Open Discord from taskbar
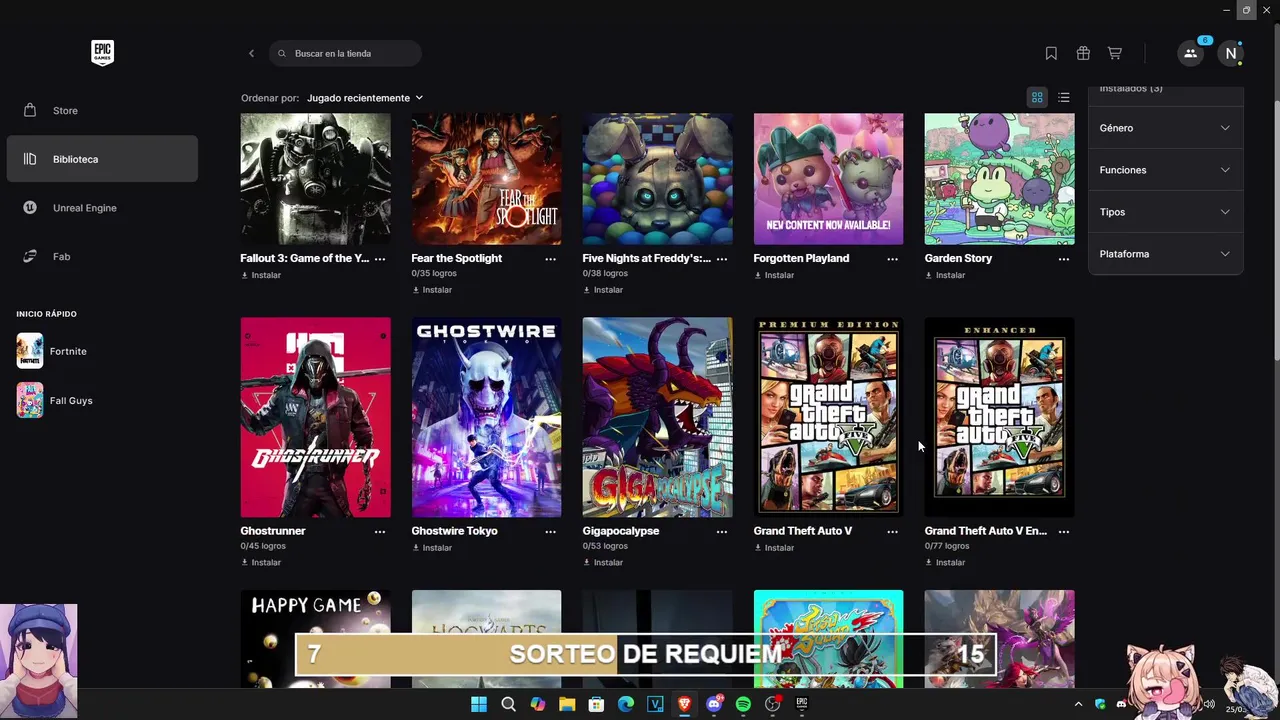The height and width of the screenshot is (720, 1280). coord(714,704)
